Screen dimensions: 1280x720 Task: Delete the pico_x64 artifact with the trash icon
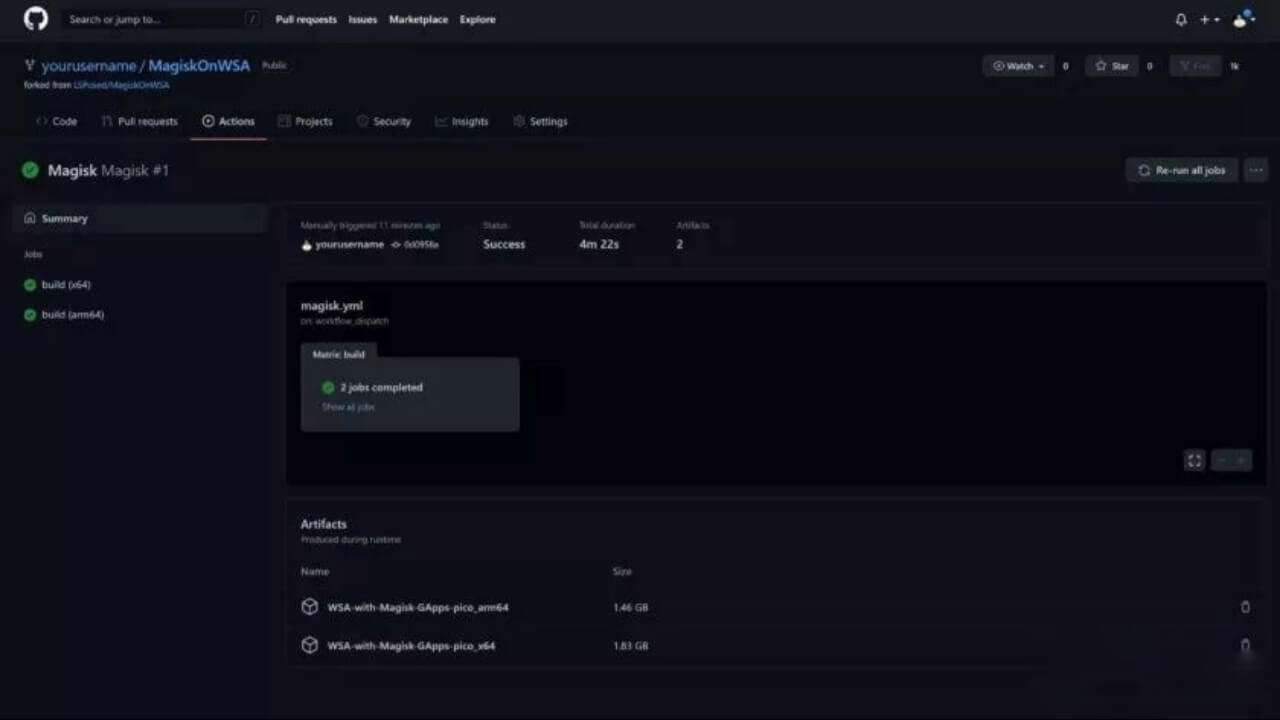tap(1245, 646)
